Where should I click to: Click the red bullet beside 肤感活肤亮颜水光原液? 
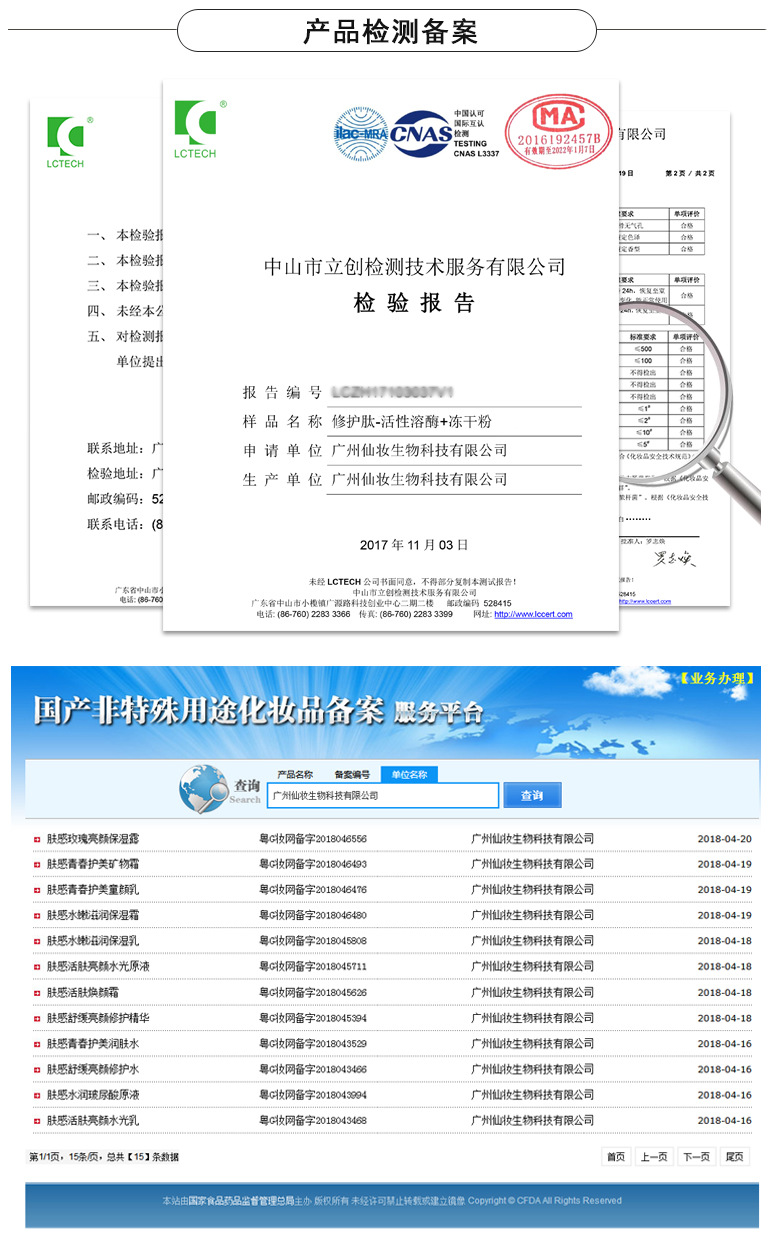pos(37,967)
